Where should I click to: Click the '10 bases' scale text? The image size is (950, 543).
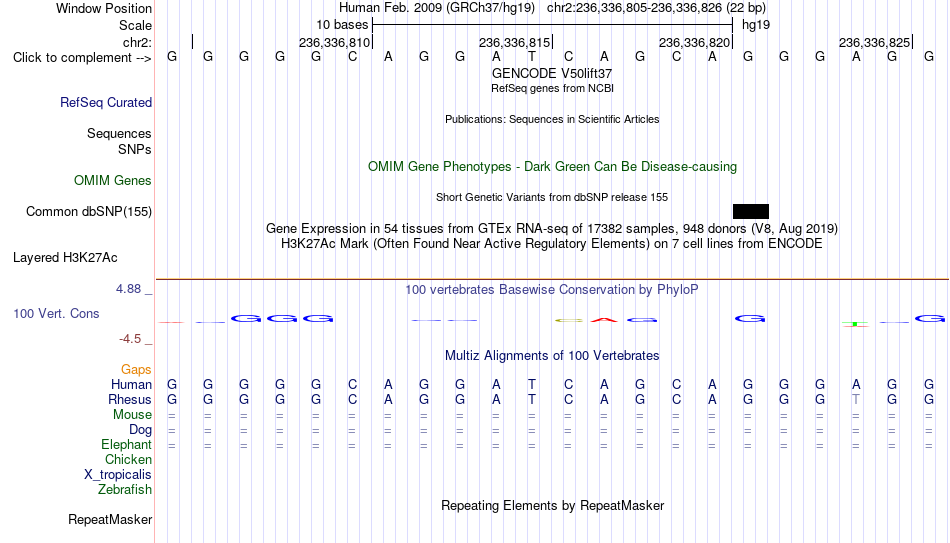pyautogui.click(x=342, y=25)
